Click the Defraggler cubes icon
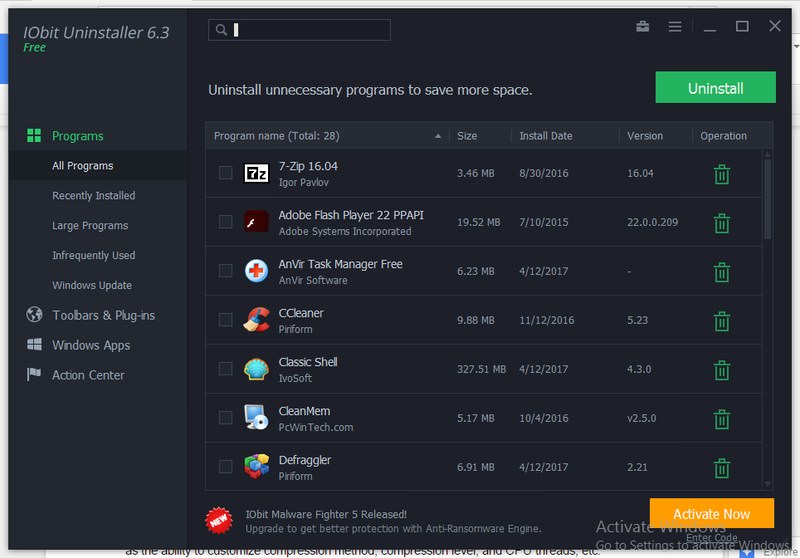This screenshot has height=558, width=800. pos(256,466)
